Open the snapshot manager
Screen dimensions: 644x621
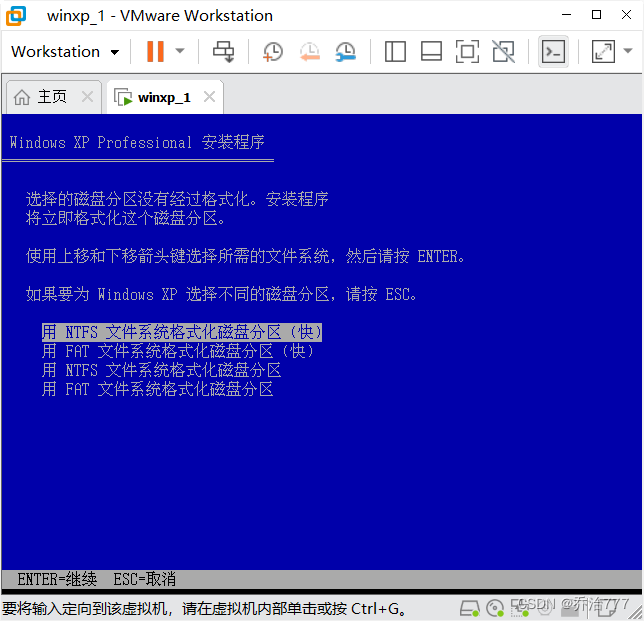pos(345,52)
